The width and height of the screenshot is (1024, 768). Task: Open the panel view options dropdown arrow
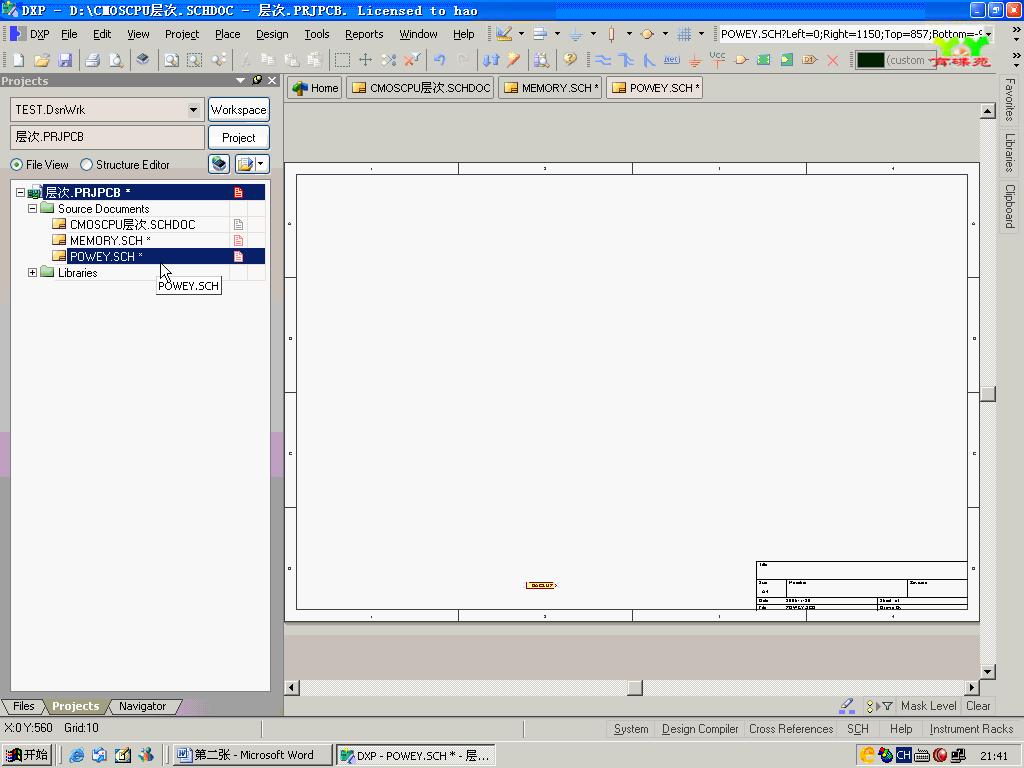[x=261, y=164]
